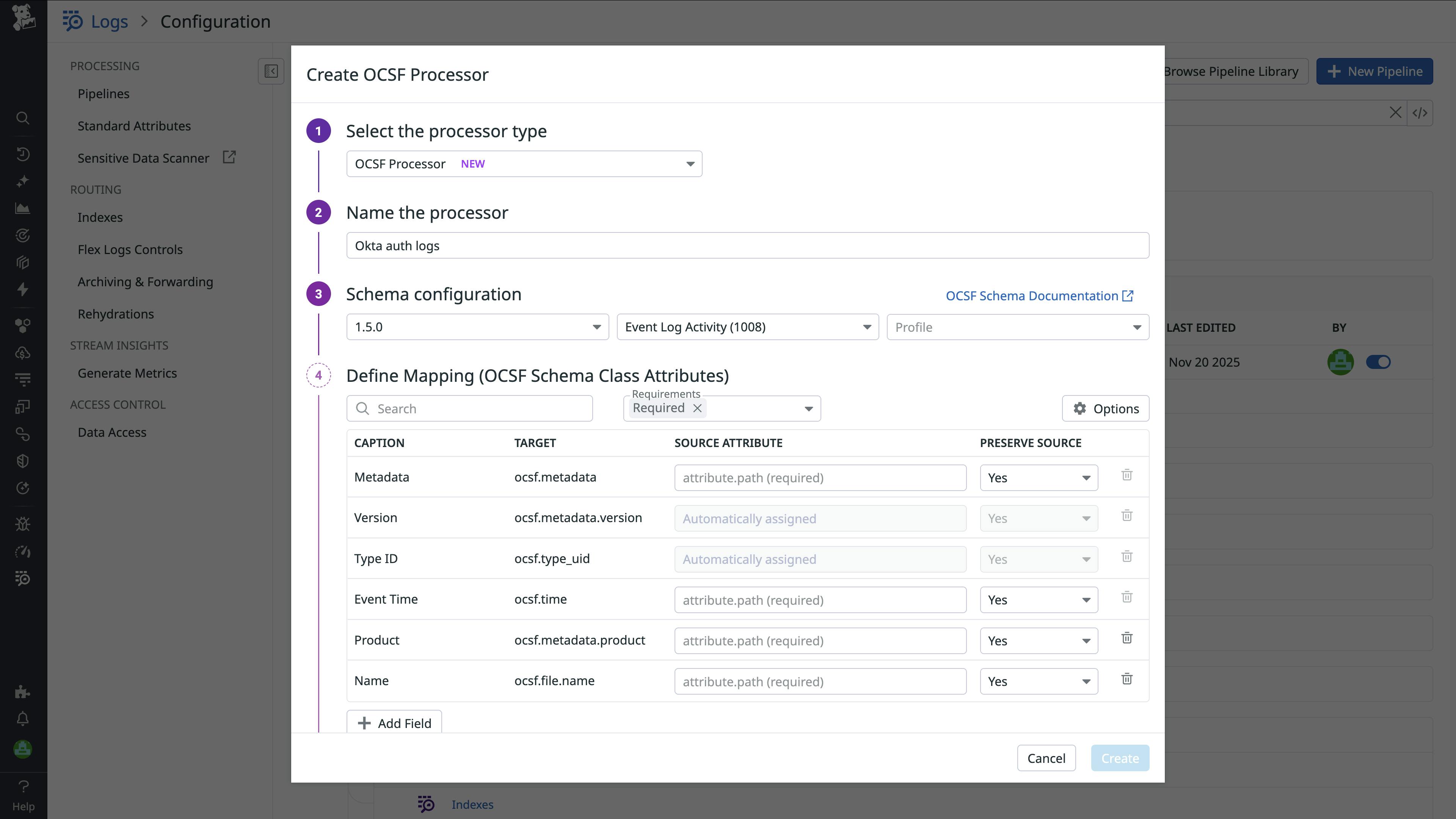Open the OCSF Schema Documentation link

[1033, 296]
